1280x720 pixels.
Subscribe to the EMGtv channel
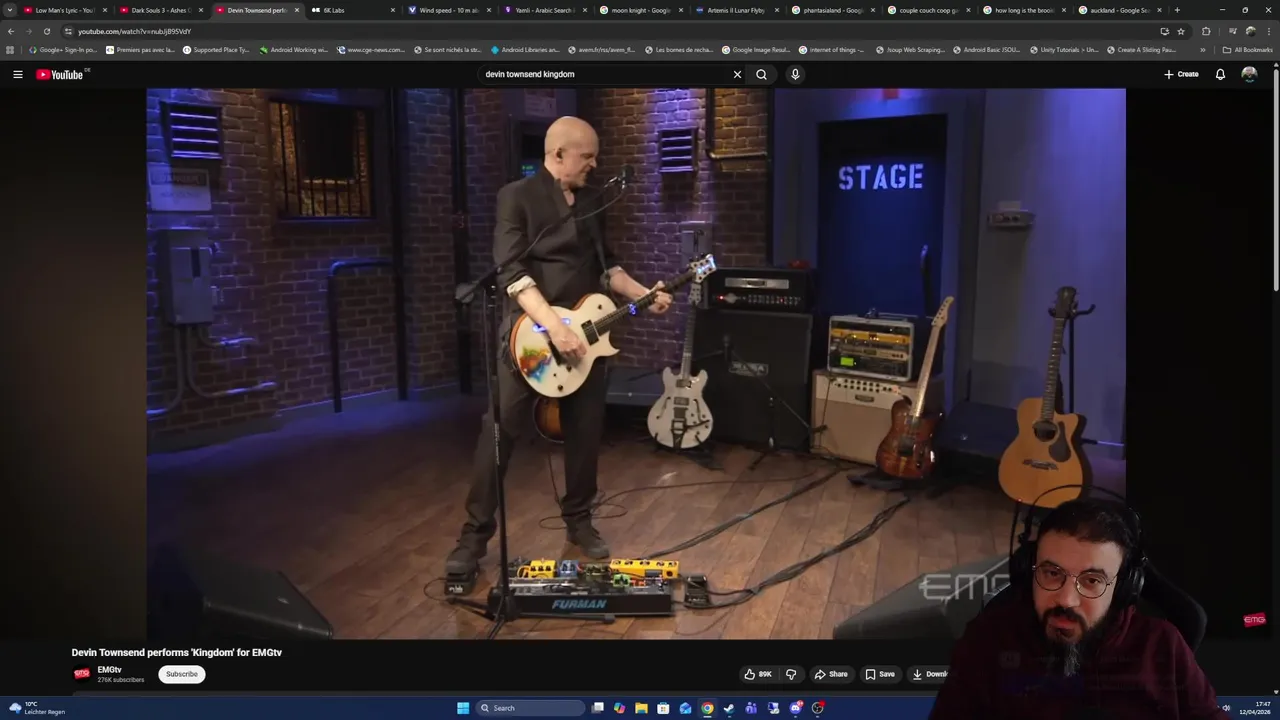[x=181, y=674]
